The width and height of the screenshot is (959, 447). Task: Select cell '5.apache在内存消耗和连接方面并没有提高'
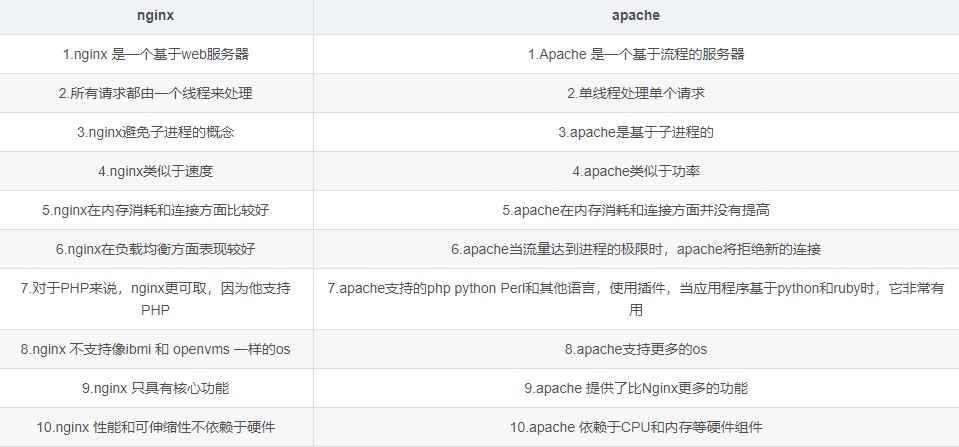tap(636, 210)
